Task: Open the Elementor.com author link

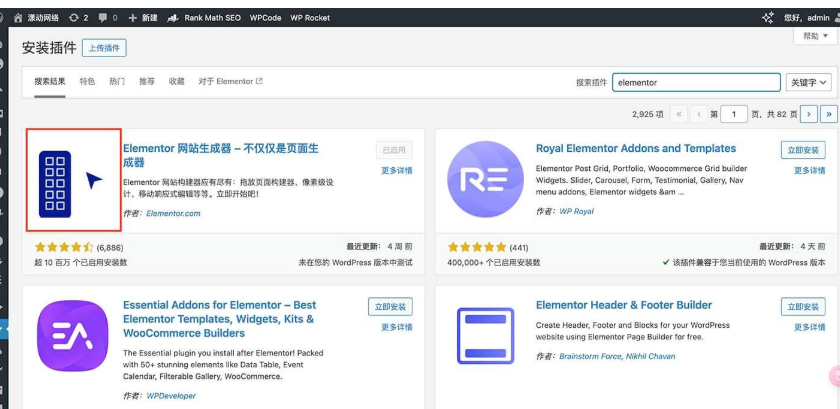Action: (173, 213)
